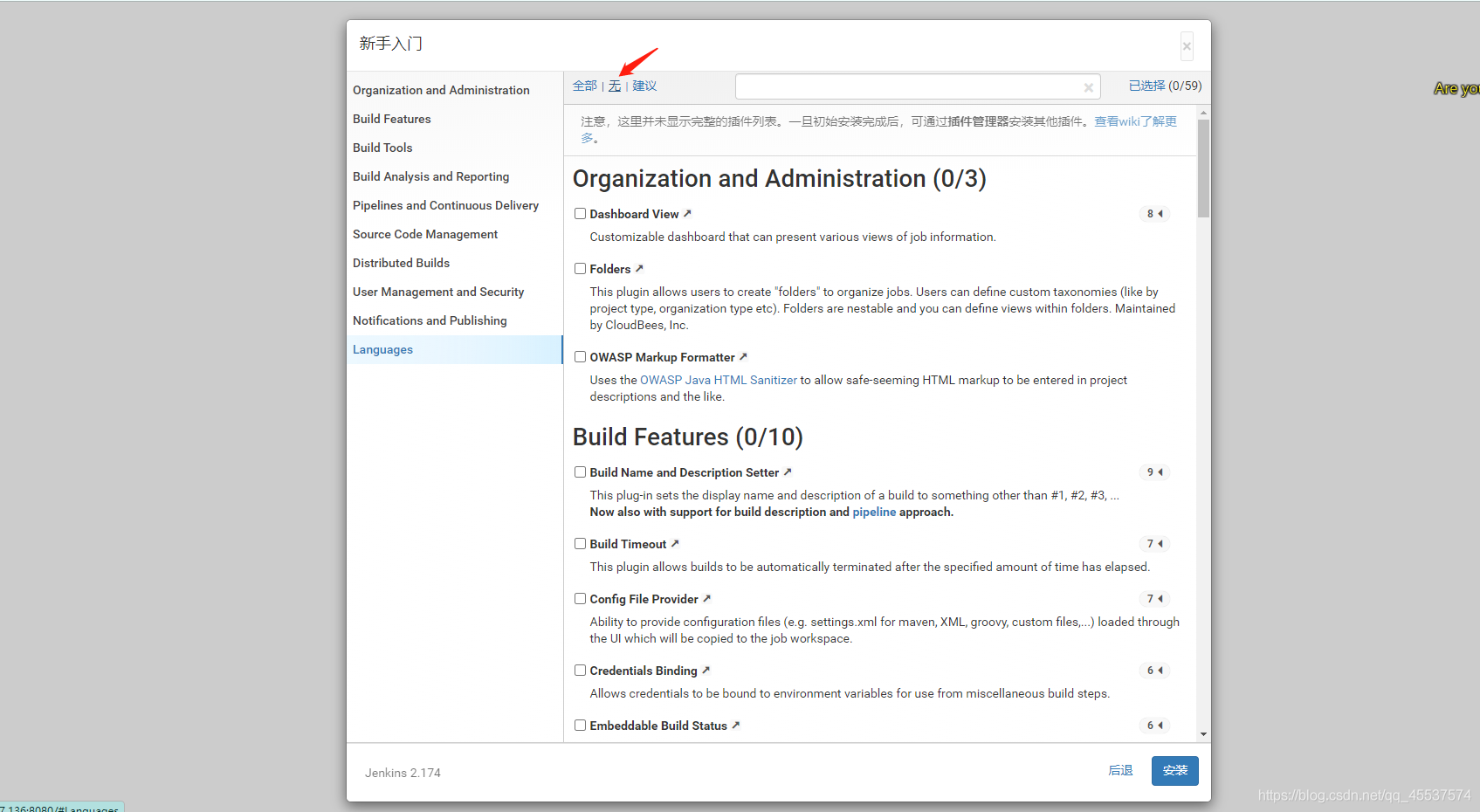Jump to User Management and Security category

[454, 292]
